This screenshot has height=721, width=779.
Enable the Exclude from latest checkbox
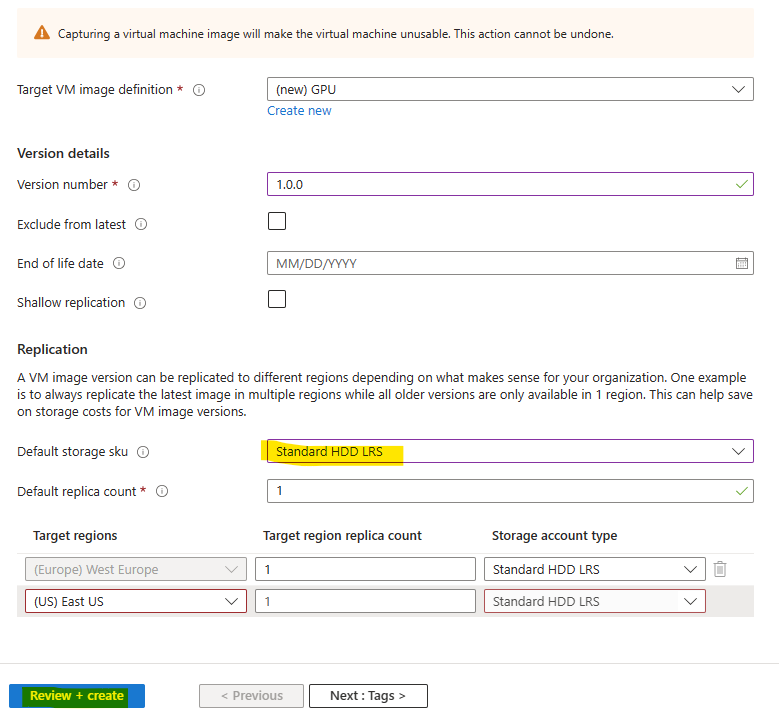(277, 221)
